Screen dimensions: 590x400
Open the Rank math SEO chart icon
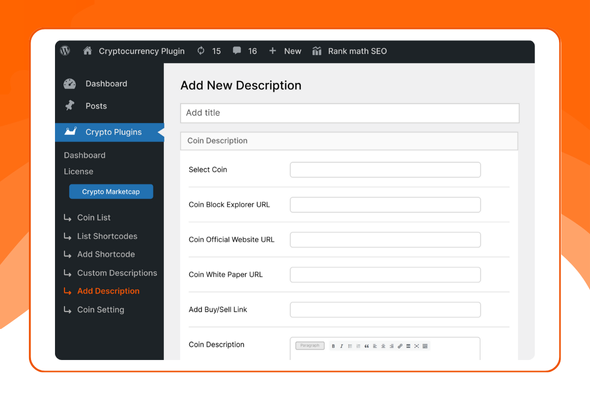coord(317,51)
